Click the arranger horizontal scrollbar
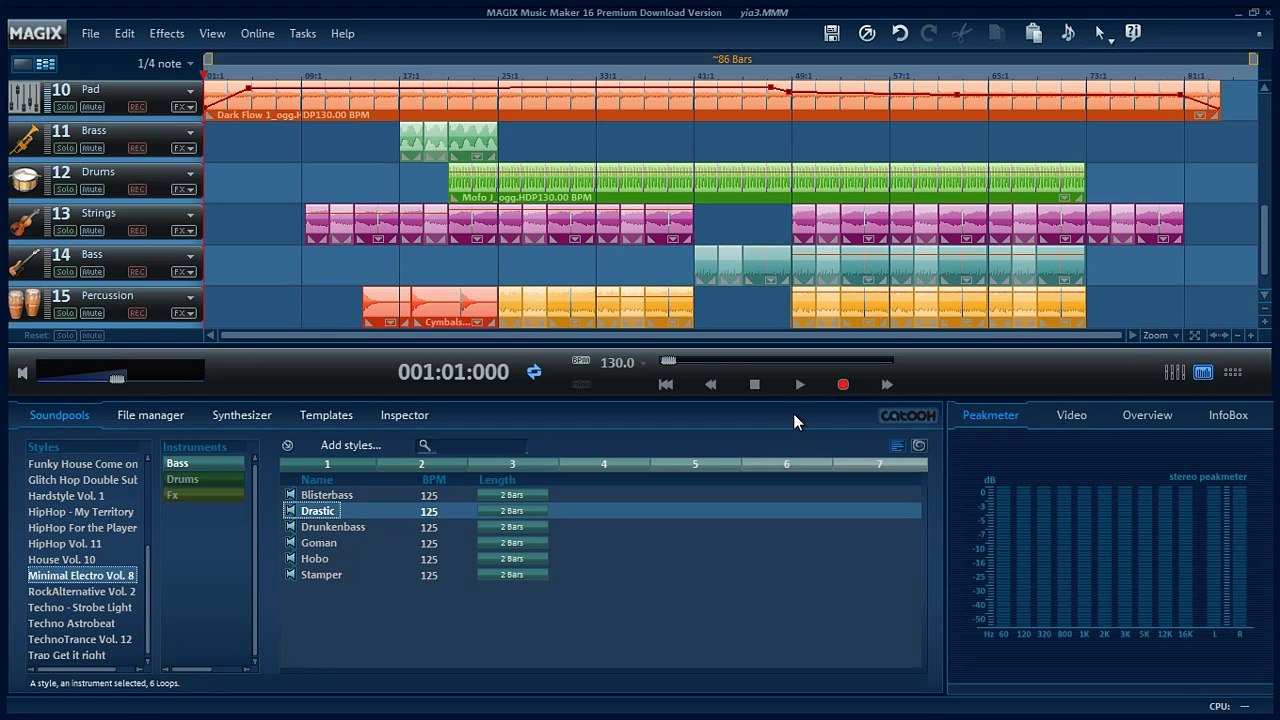 point(670,336)
